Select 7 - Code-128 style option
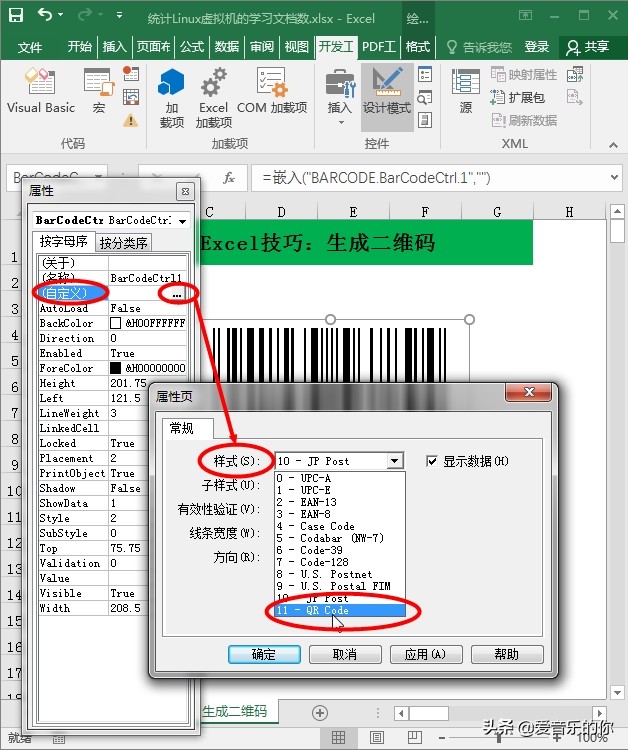 click(340, 562)
